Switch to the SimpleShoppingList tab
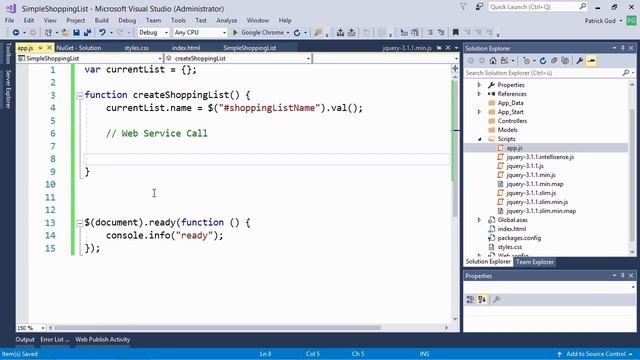The height and width of the screenshot is (360, 640). coord(249,48)
